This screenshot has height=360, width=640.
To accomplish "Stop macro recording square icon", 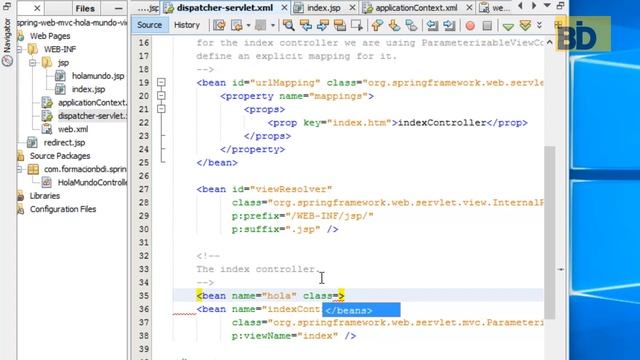I will coord(487,26).
